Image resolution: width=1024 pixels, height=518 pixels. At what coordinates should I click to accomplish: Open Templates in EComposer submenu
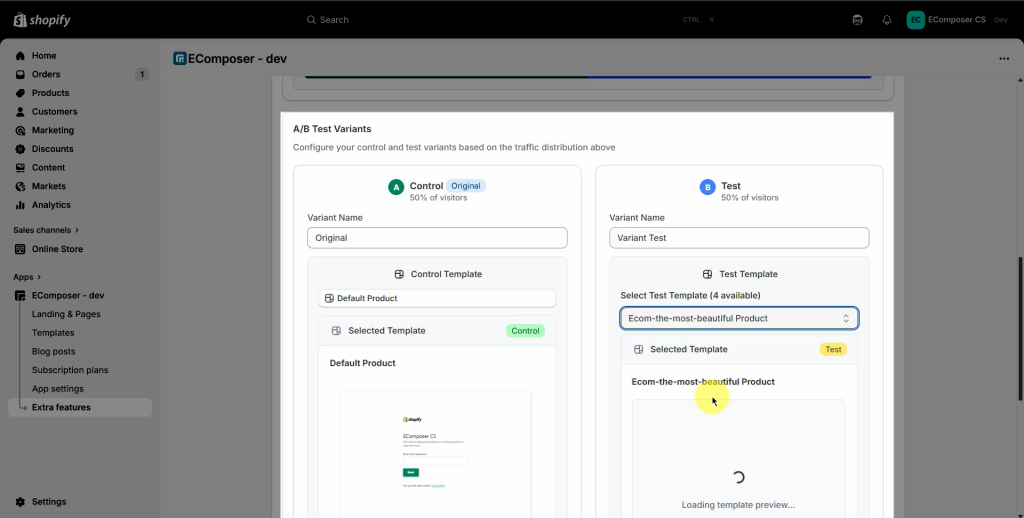pos(53,333)
